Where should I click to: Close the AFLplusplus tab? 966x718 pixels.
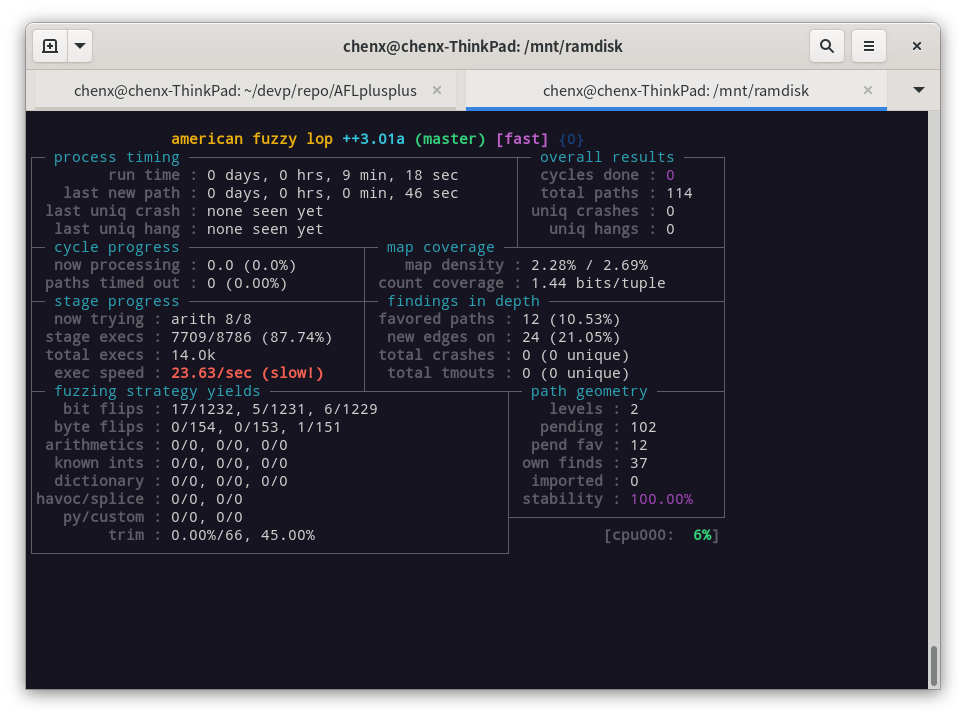point(437,91)
